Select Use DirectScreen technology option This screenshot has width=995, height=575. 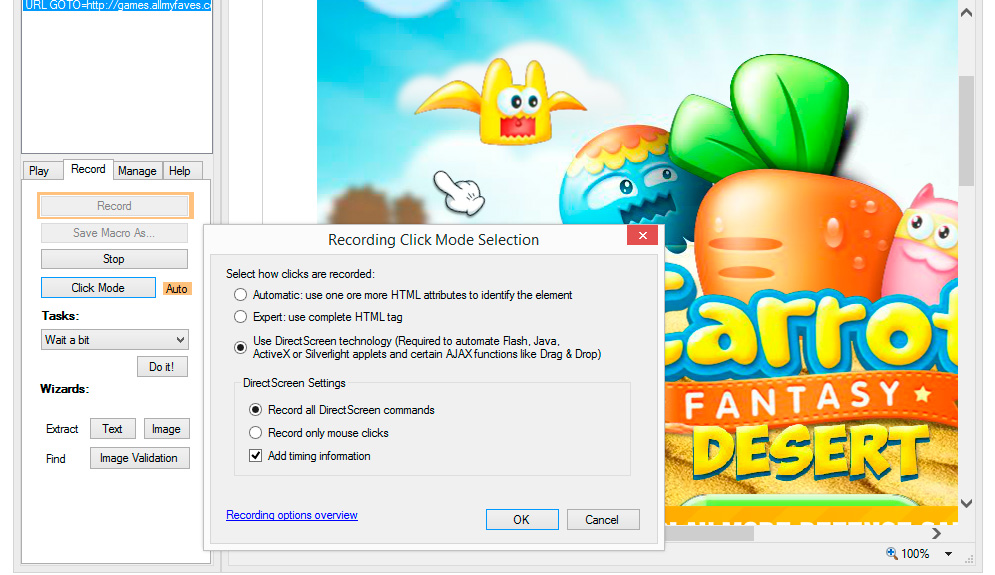pyautogui.click(x=241, y=347)
